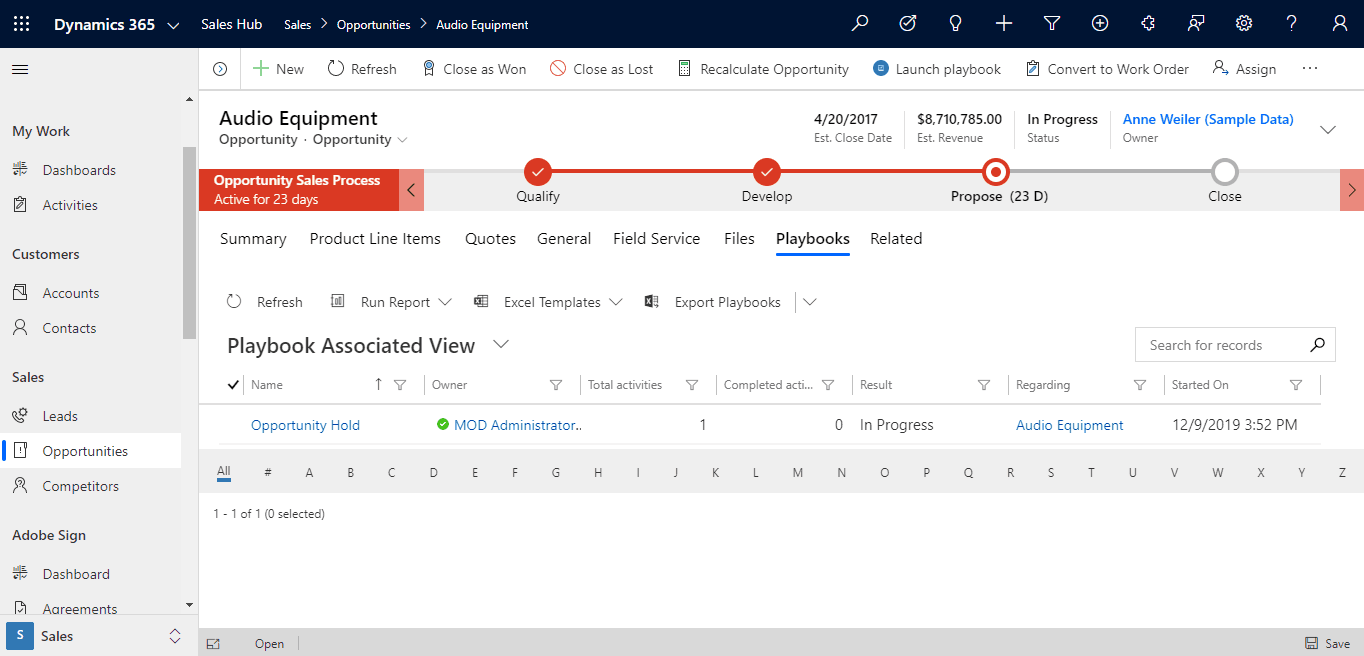Viewport: 1364px width, 656px height.
Task: Switch to the Summary tab
Action: tap(253, 239)
